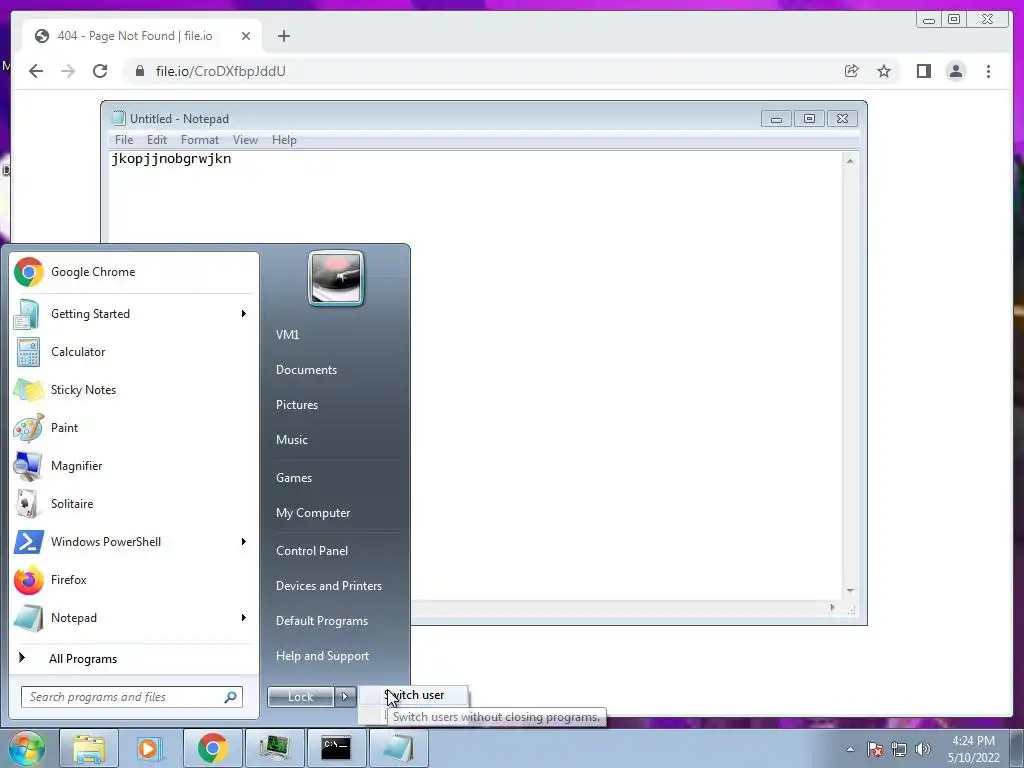This screenshot has width=1024, height=768.
Task: Open Music library link
Action: (x=292, y=440)
